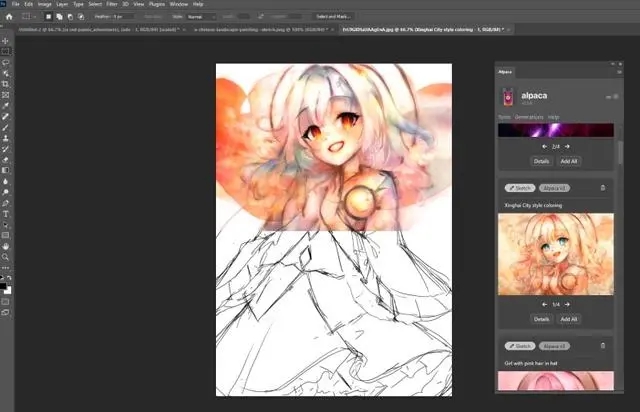
Task: Enable Intersect with selection mode
Action: [x=81, y=17]
